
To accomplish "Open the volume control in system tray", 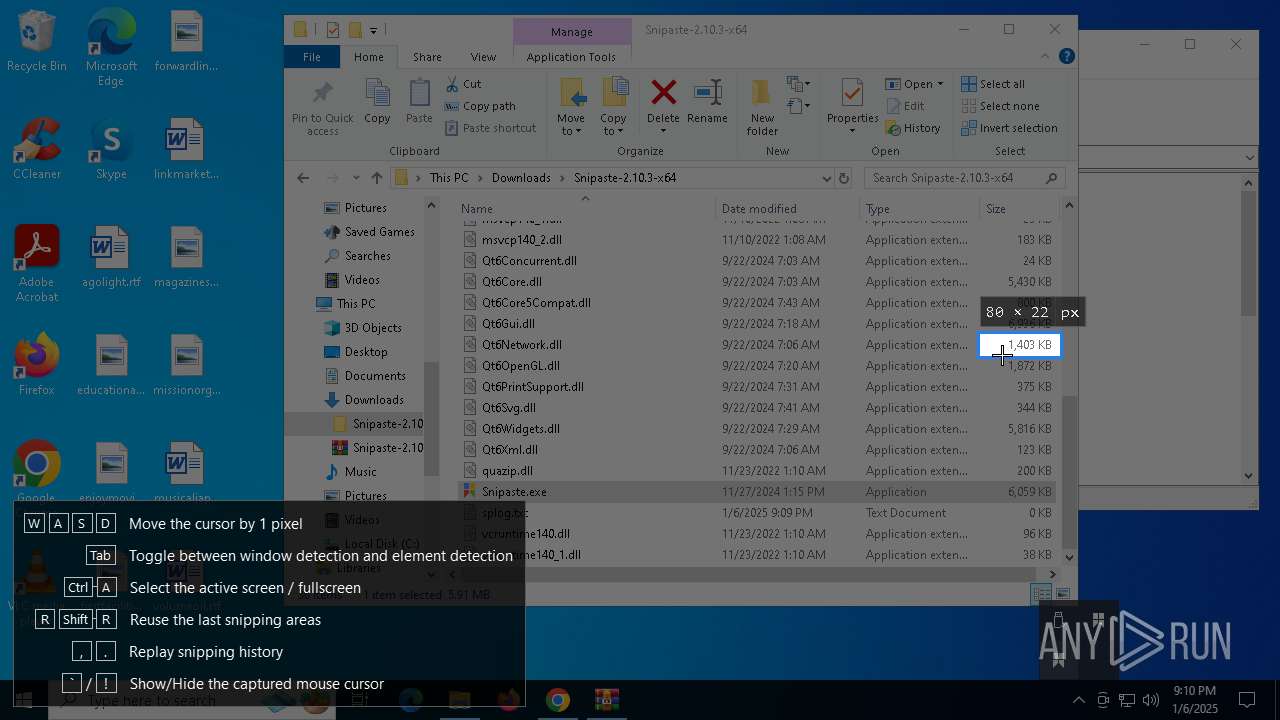I will (x=1151, y=700).
